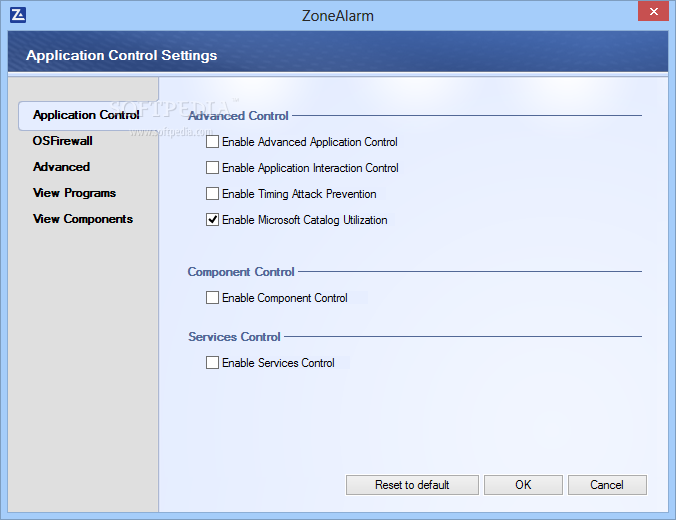Go to View Programs

click(75, 193)
